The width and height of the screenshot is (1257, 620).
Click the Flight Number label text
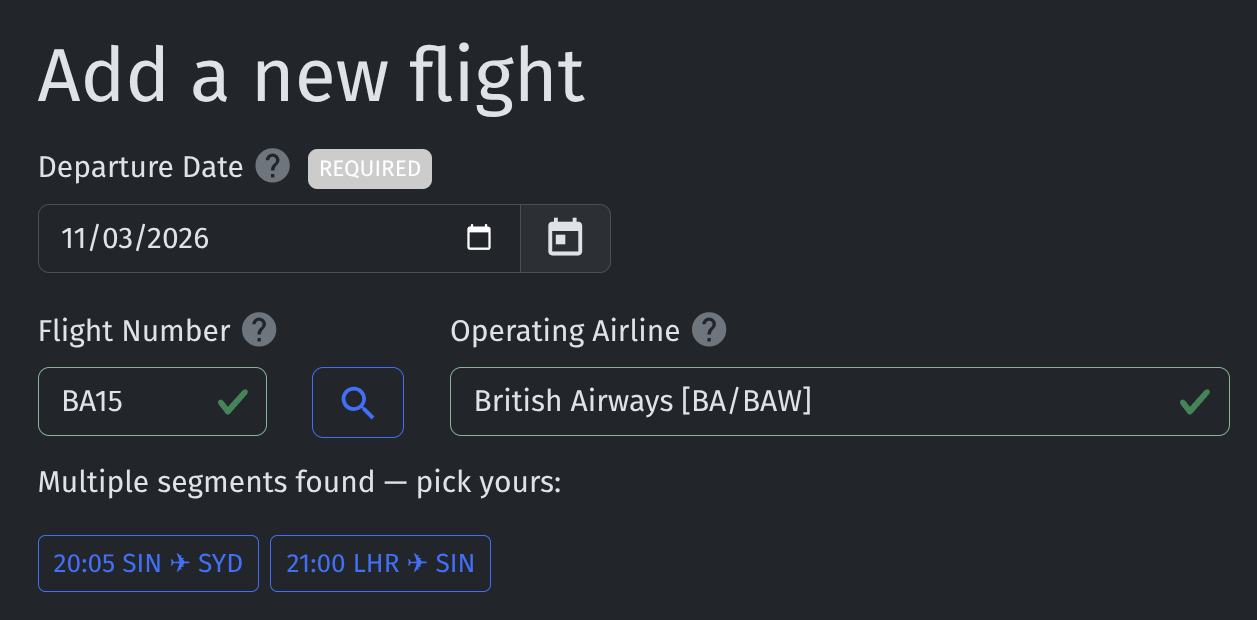(134, 330)
